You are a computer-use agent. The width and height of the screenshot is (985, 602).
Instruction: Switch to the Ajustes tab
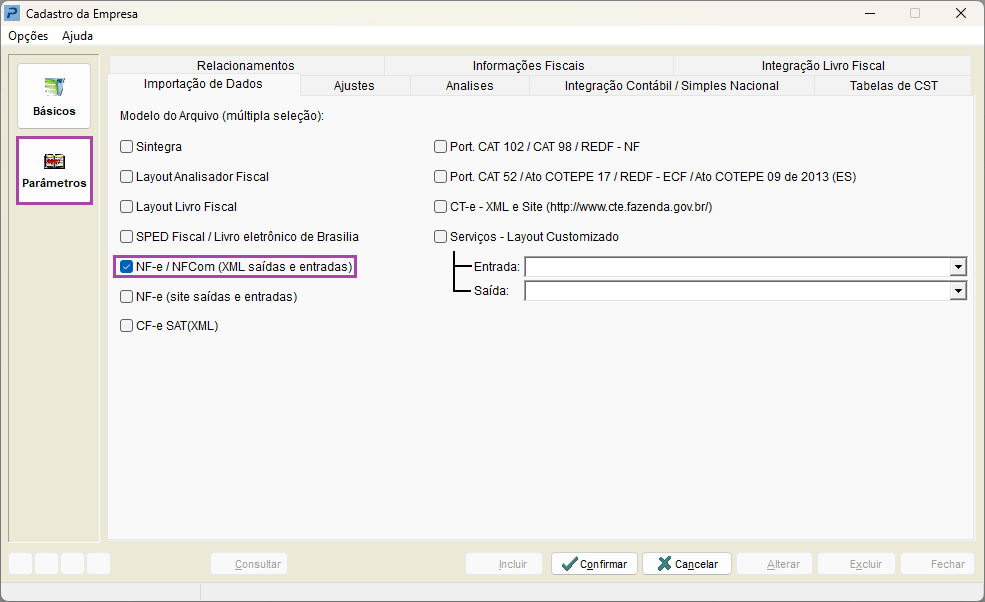(x=354, y=86)
